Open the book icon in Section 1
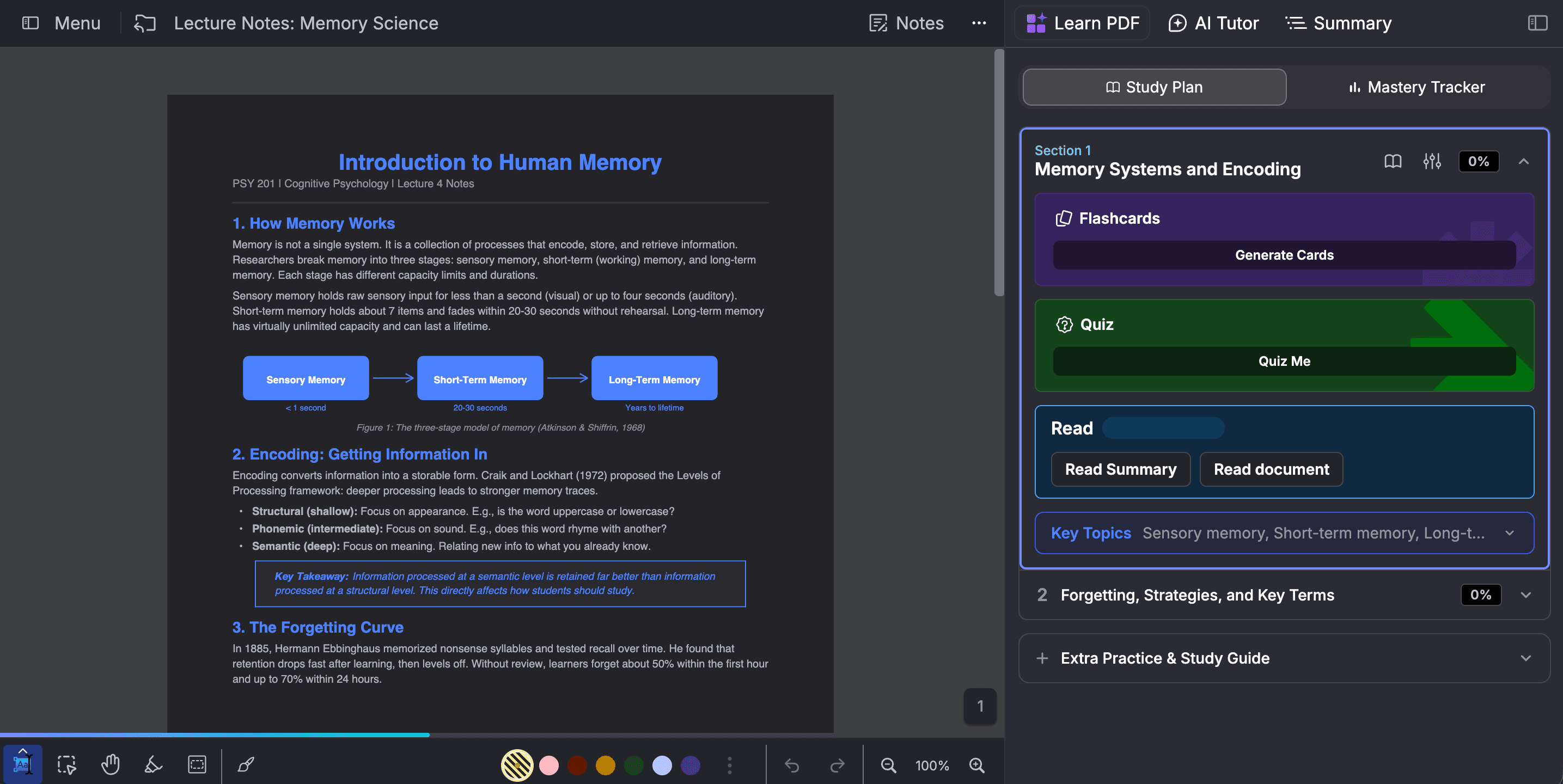 coord(1393,161)
